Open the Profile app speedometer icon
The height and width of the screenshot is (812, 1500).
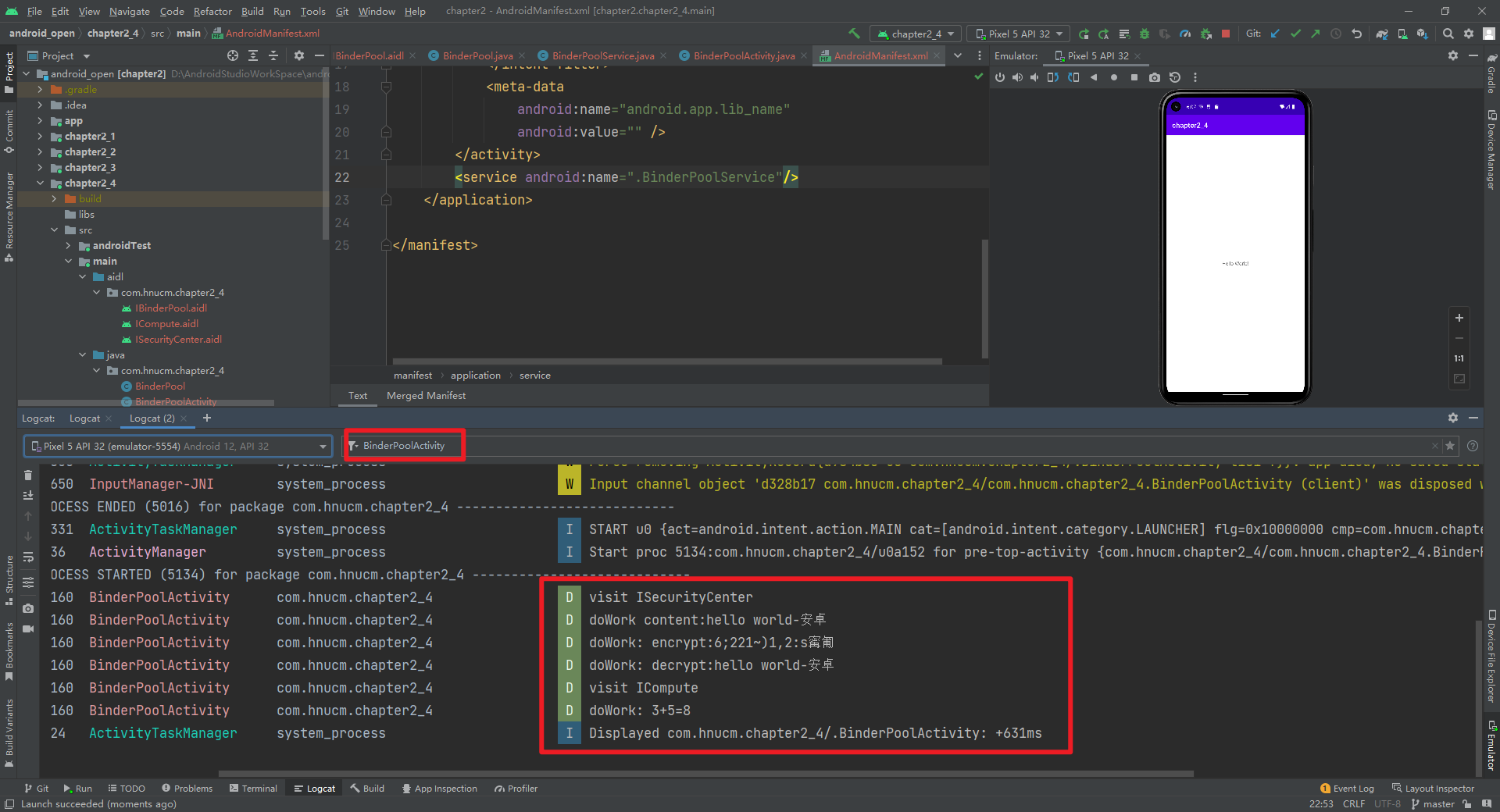[1185, 34]
